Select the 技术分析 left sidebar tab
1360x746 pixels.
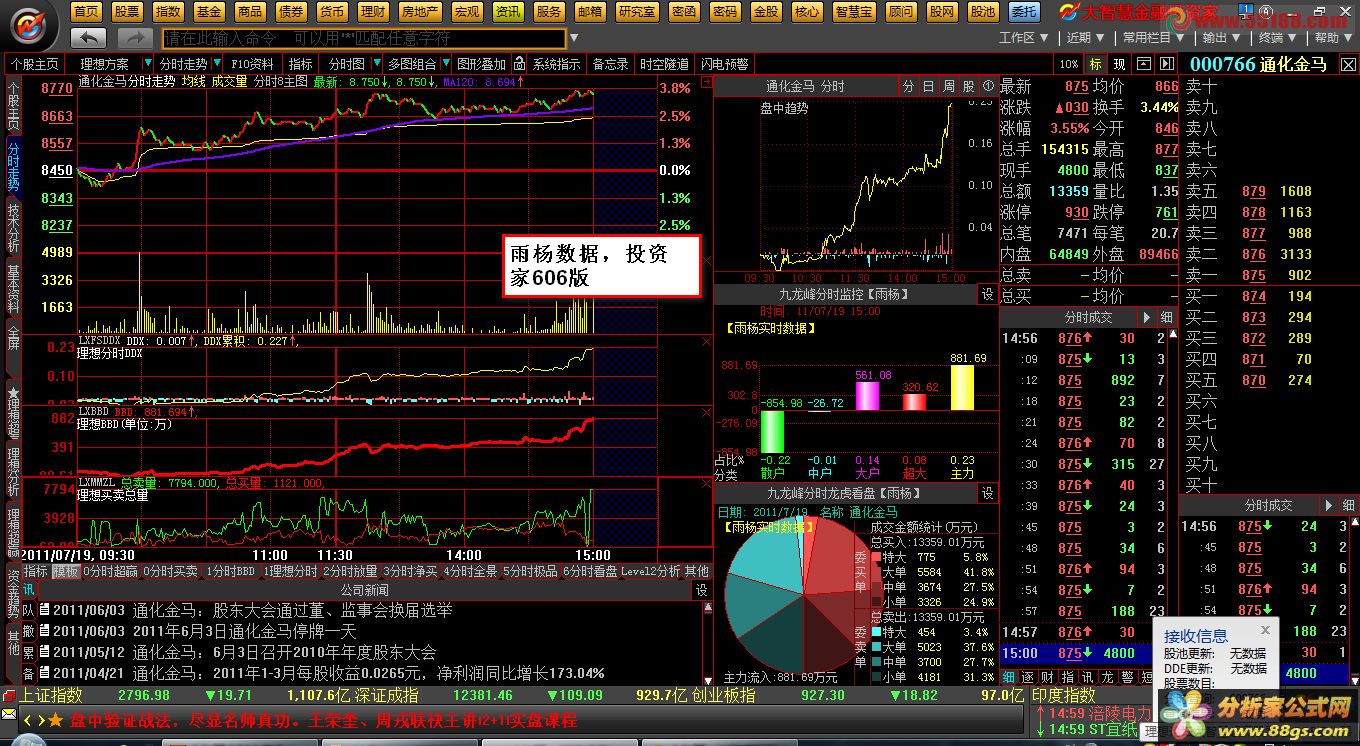(x=13, y=228)
